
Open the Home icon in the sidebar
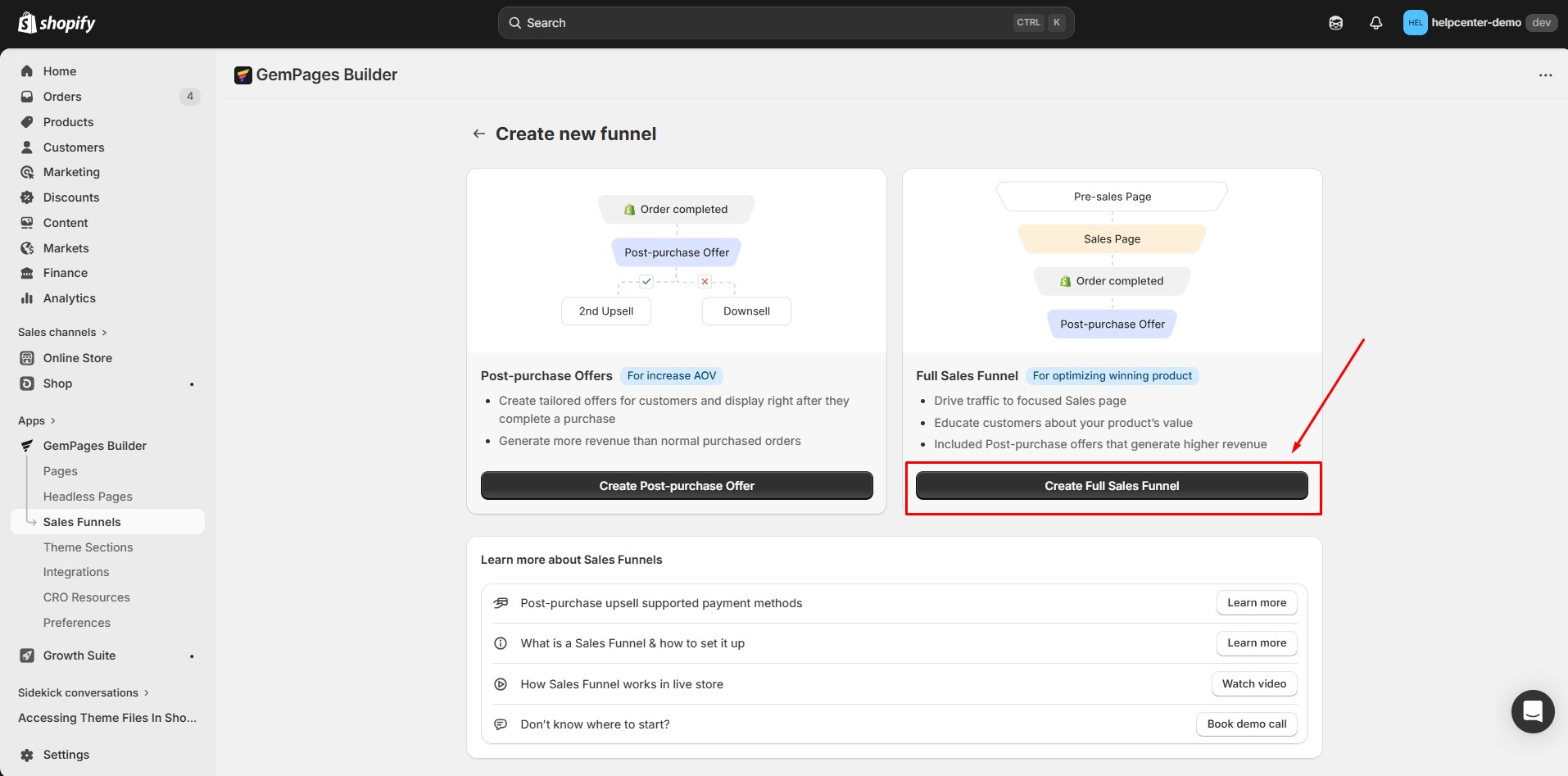click(27, 71)
